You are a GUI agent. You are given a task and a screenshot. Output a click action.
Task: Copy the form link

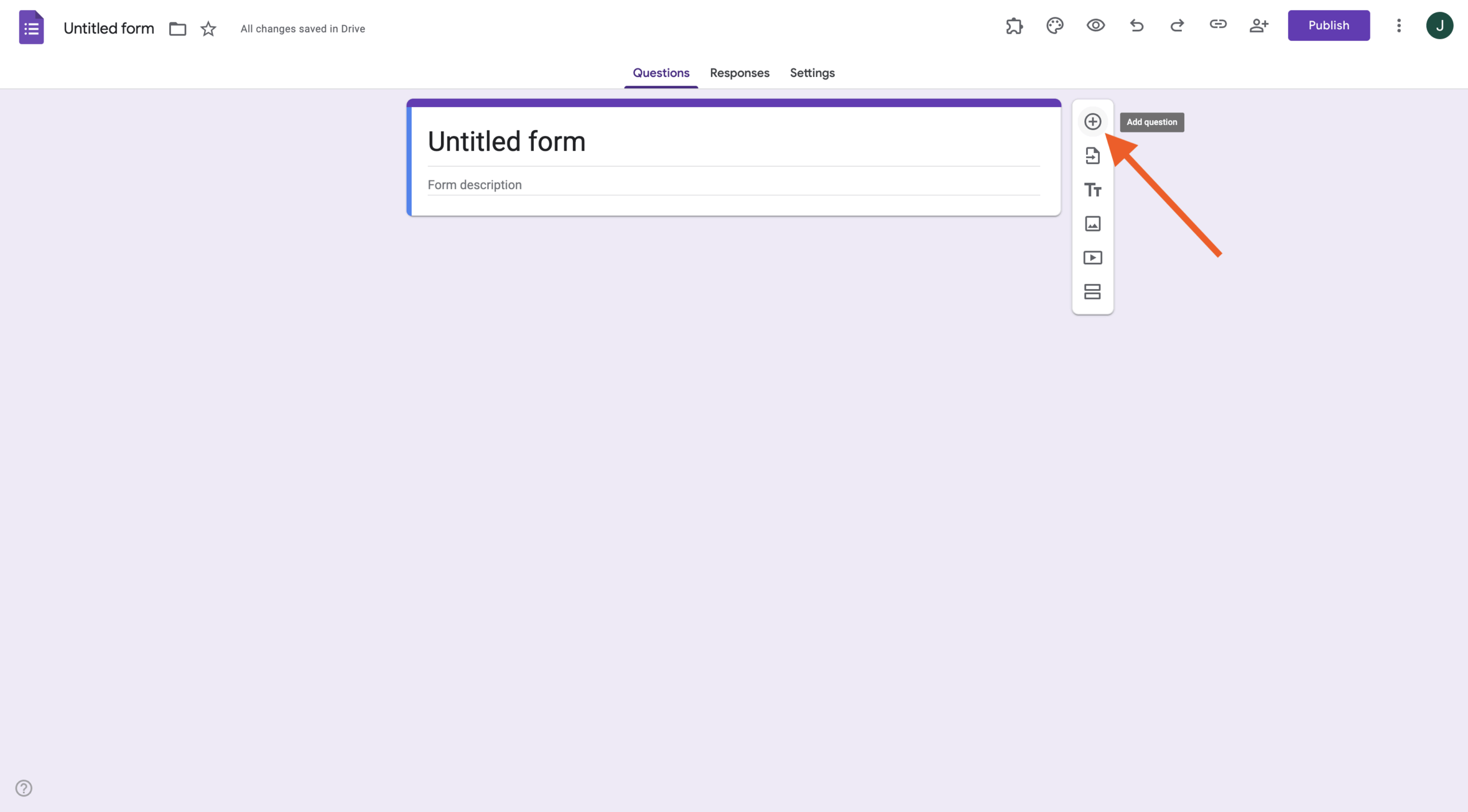pos(1219,25)
